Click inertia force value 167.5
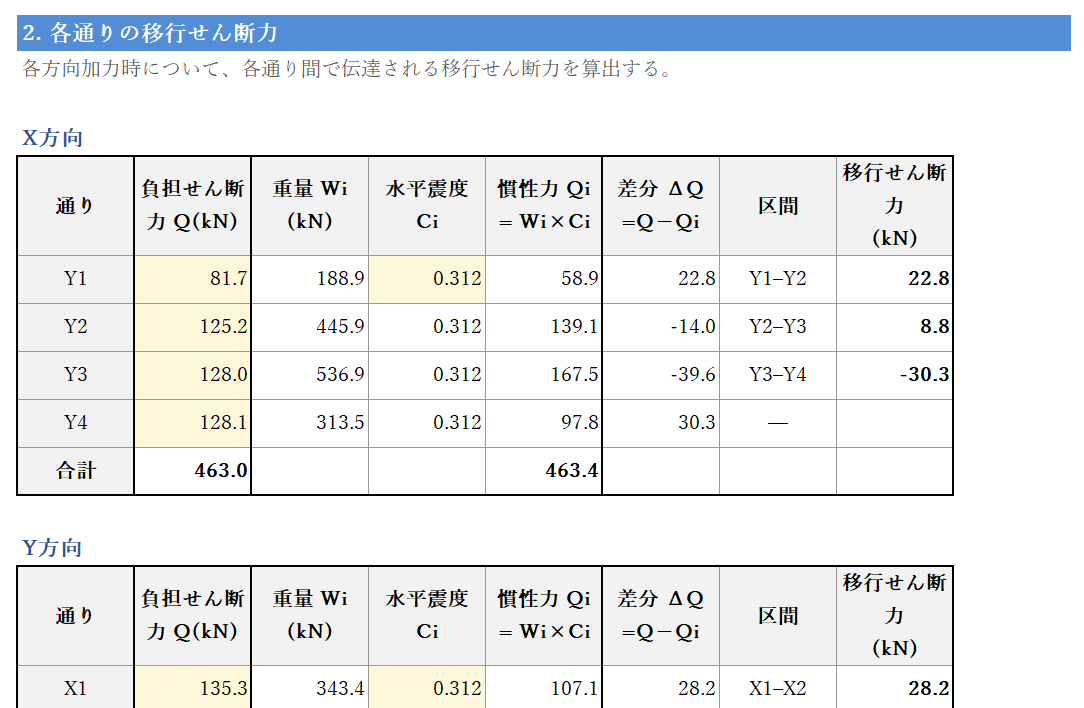1084x708 pixels. click(544, 375)
